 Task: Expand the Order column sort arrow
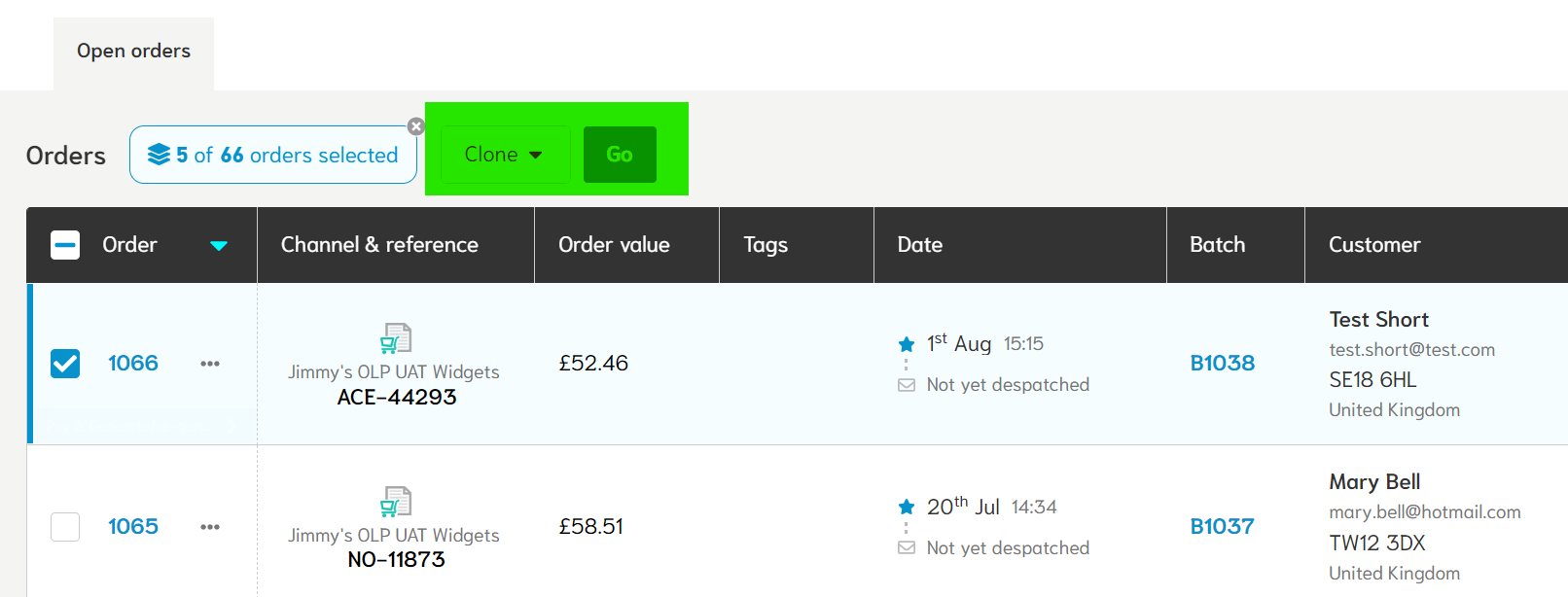click(x=219, y=246)
